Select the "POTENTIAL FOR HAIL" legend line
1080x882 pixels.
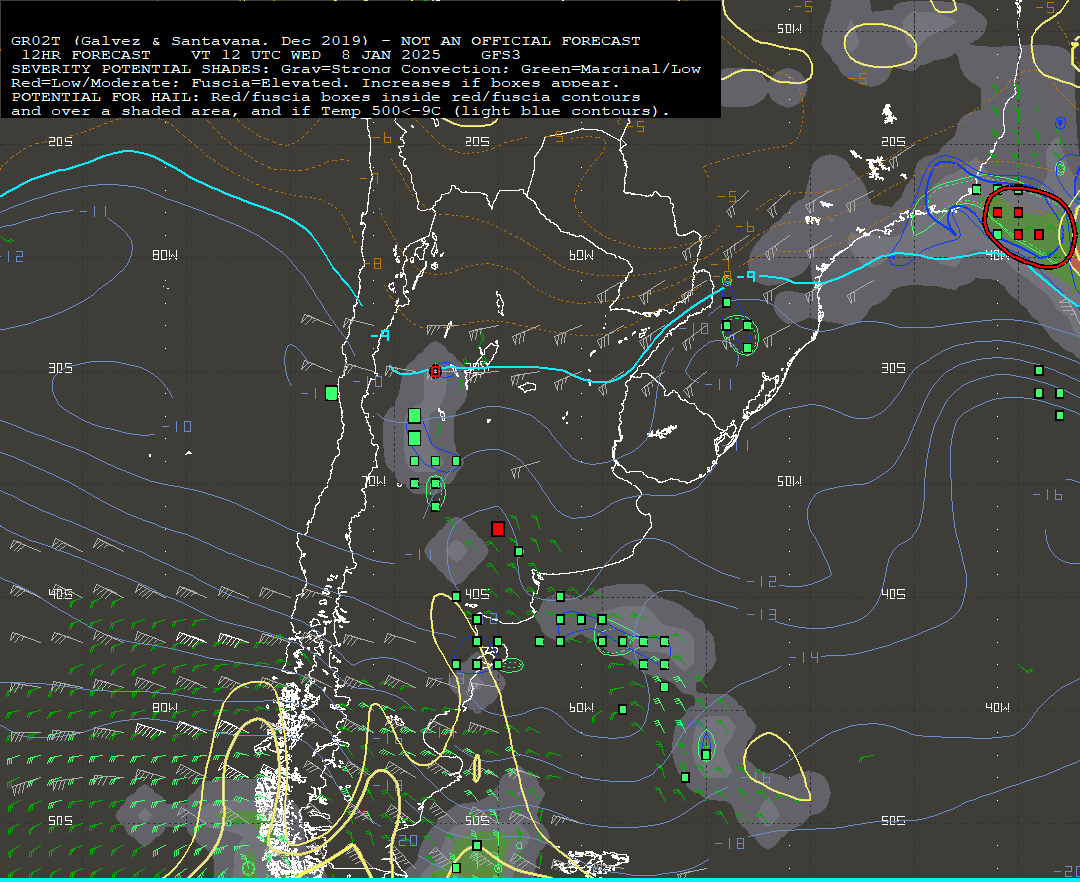tap(326, 97)
